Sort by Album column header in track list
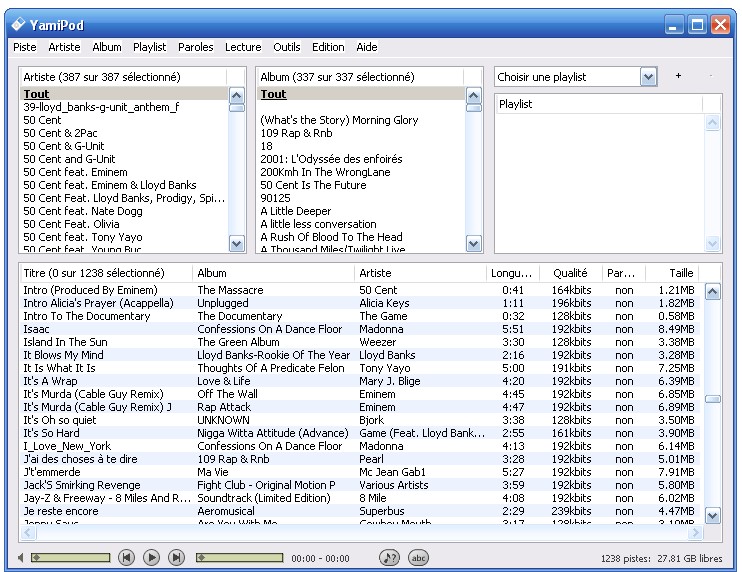742x572 pixels. click(x=274, y=273)
